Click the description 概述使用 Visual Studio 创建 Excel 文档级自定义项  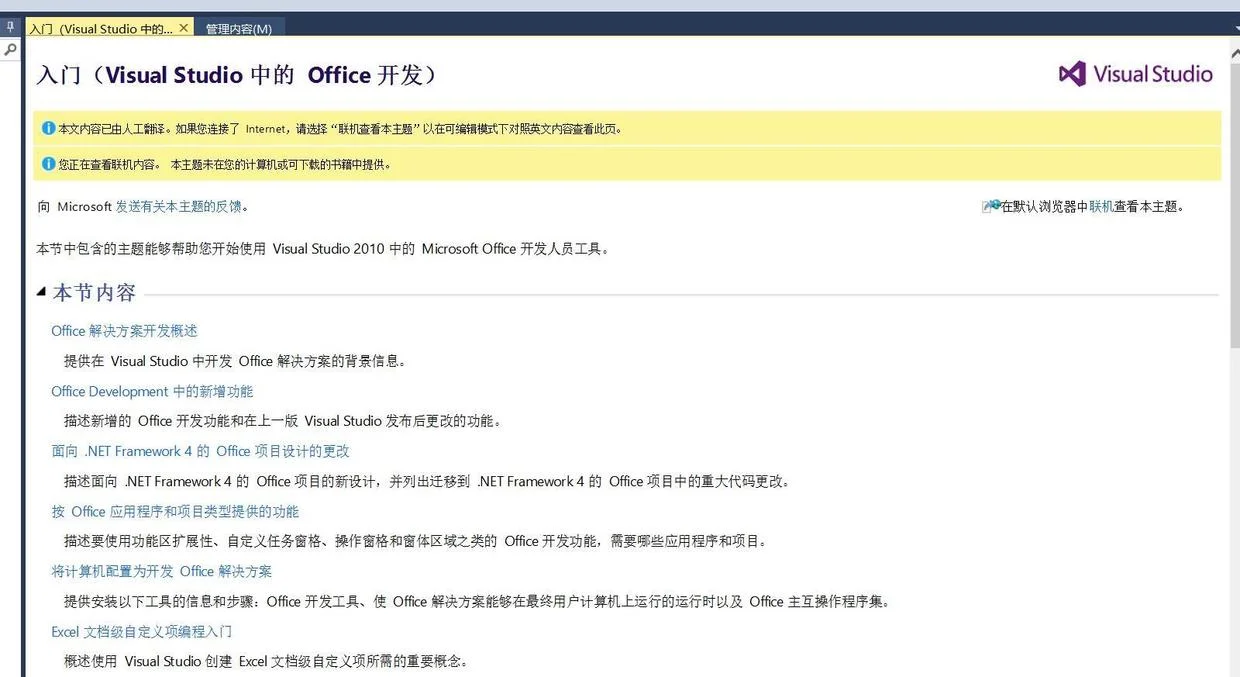point(266,661)
